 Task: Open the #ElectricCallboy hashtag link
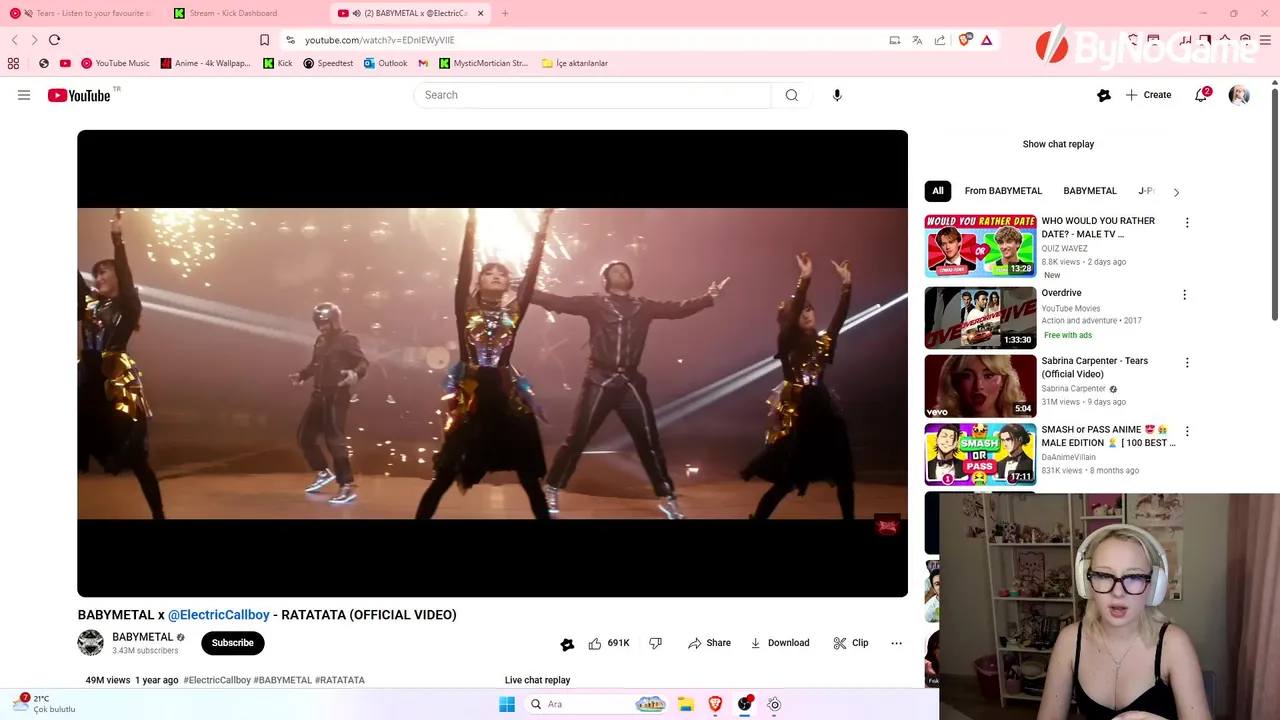(217, 680)
